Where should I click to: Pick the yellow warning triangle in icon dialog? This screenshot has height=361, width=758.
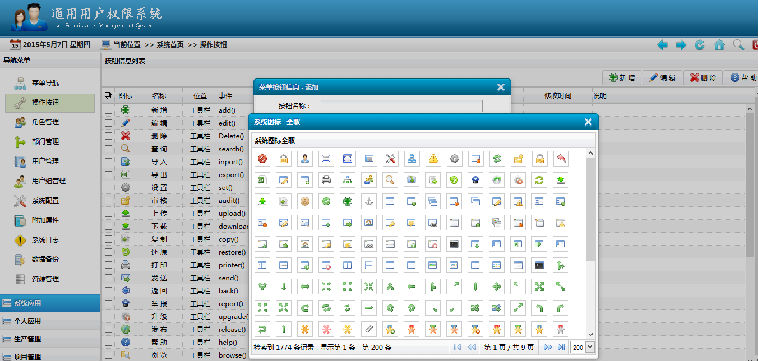tap(434, 158)
